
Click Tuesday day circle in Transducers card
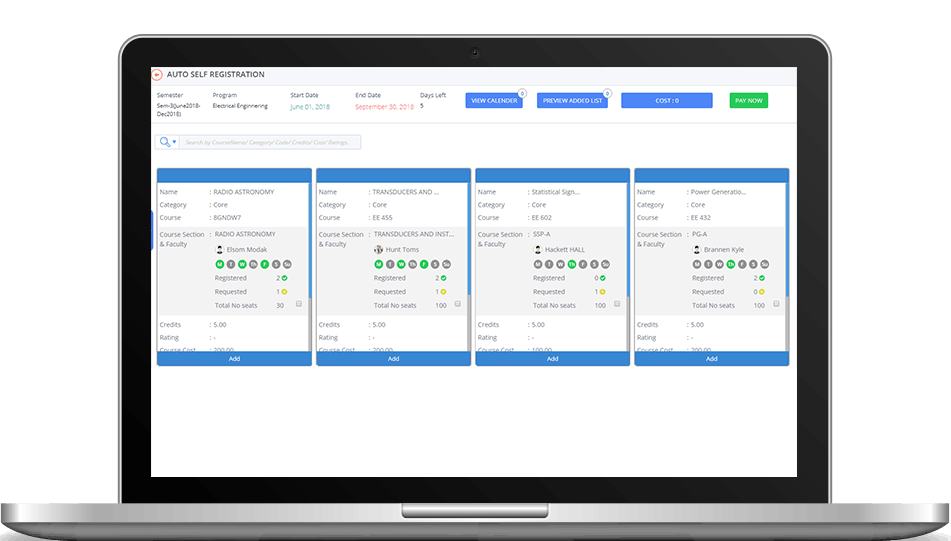(390, 264)
